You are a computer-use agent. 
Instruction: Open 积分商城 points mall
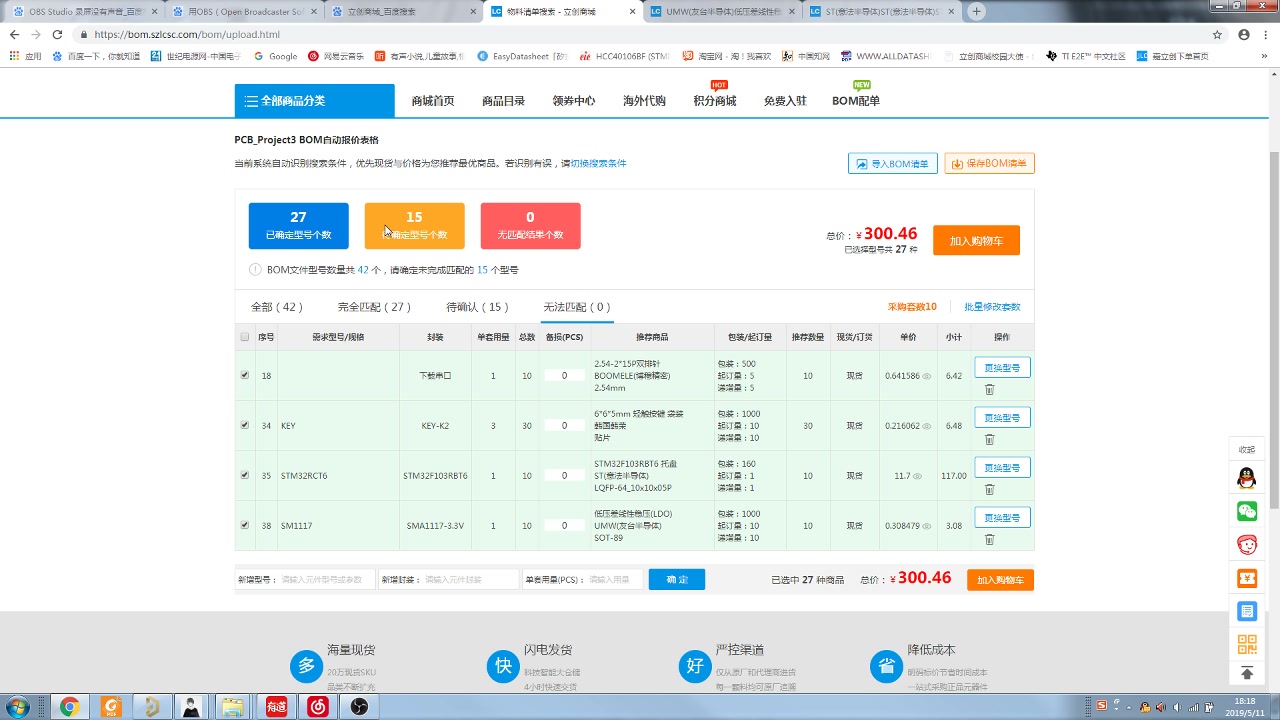[715, 101]
